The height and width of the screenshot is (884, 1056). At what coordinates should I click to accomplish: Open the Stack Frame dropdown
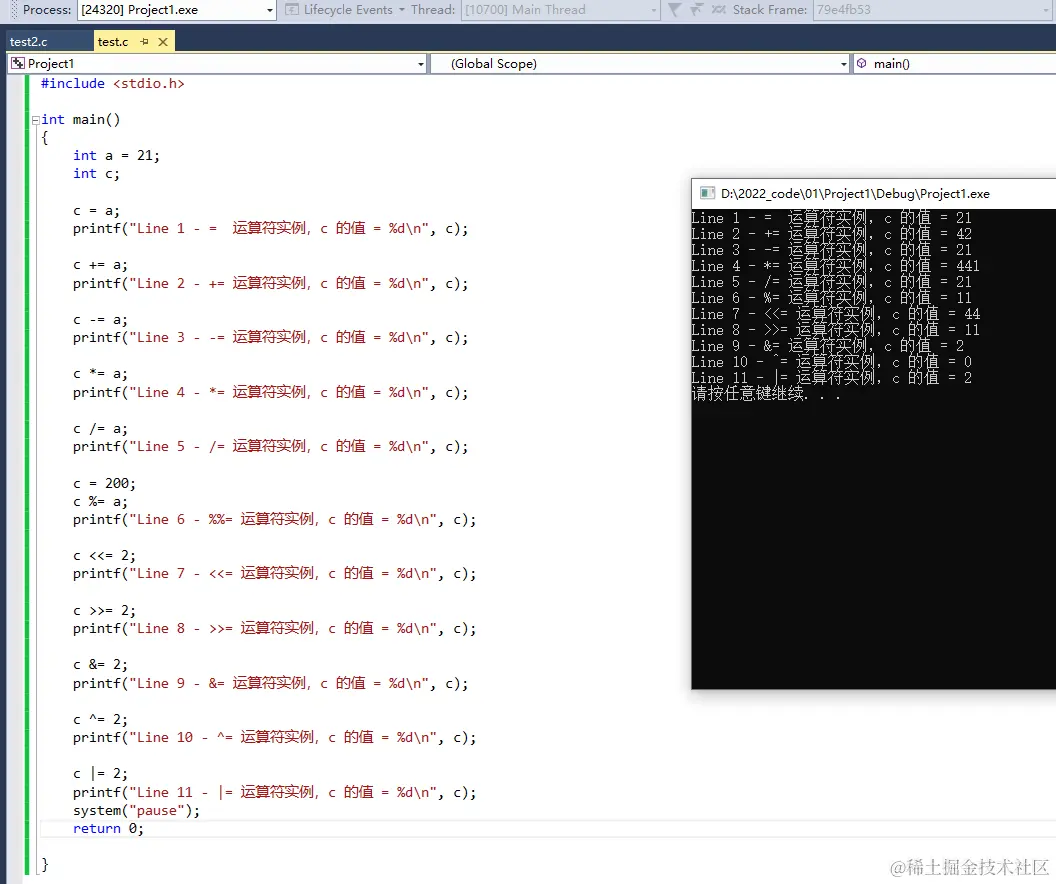click(1046, 10)
